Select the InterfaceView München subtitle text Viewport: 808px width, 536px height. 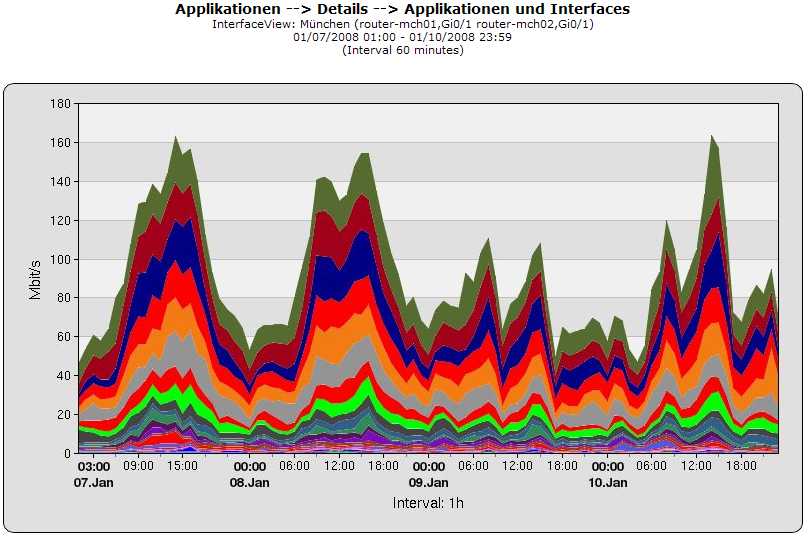(x=403, y=24)
